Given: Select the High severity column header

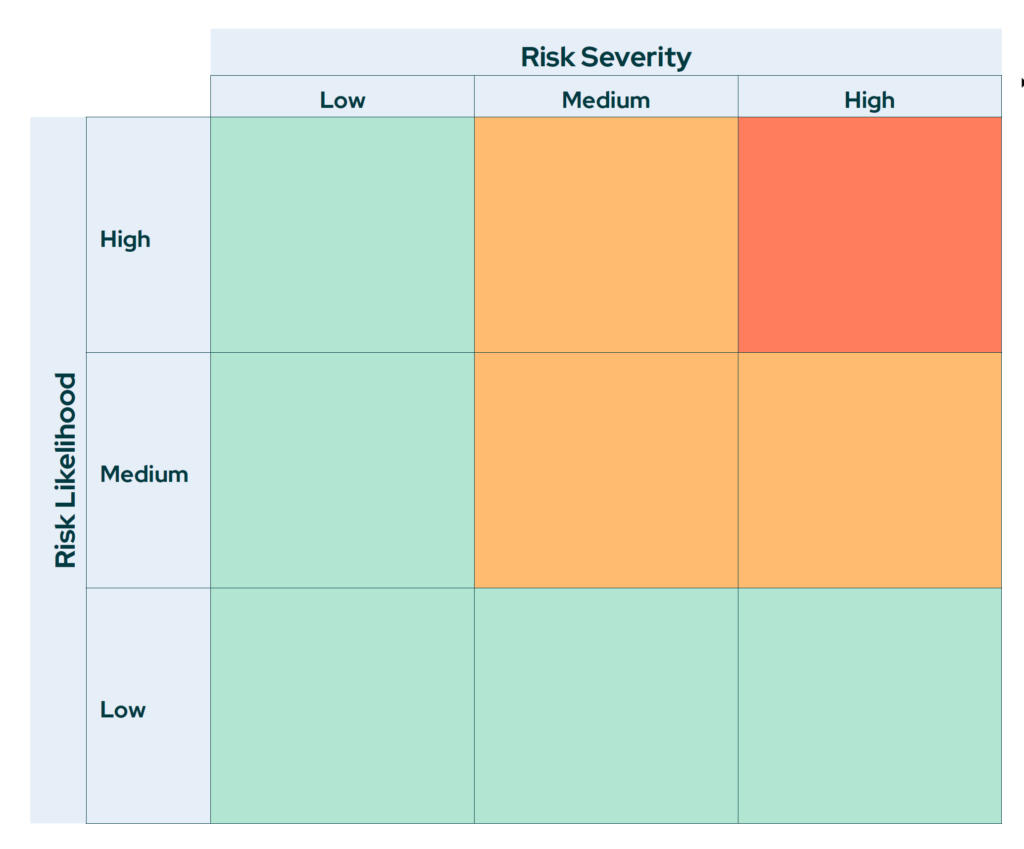Looking at the screenshot, I should pos(869,100).
